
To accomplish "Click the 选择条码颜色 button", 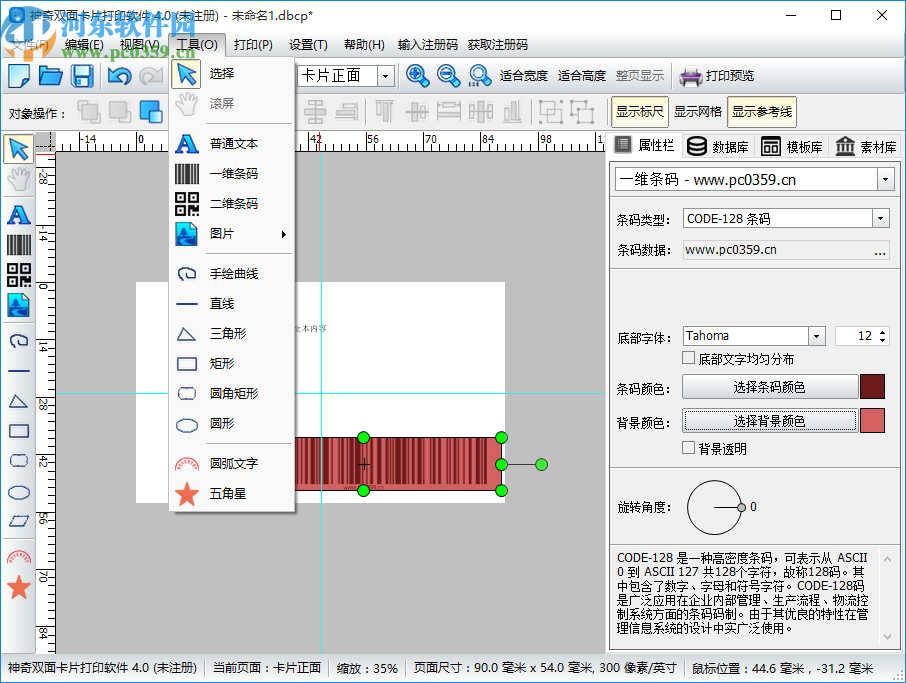I will (x=769, y=387).
